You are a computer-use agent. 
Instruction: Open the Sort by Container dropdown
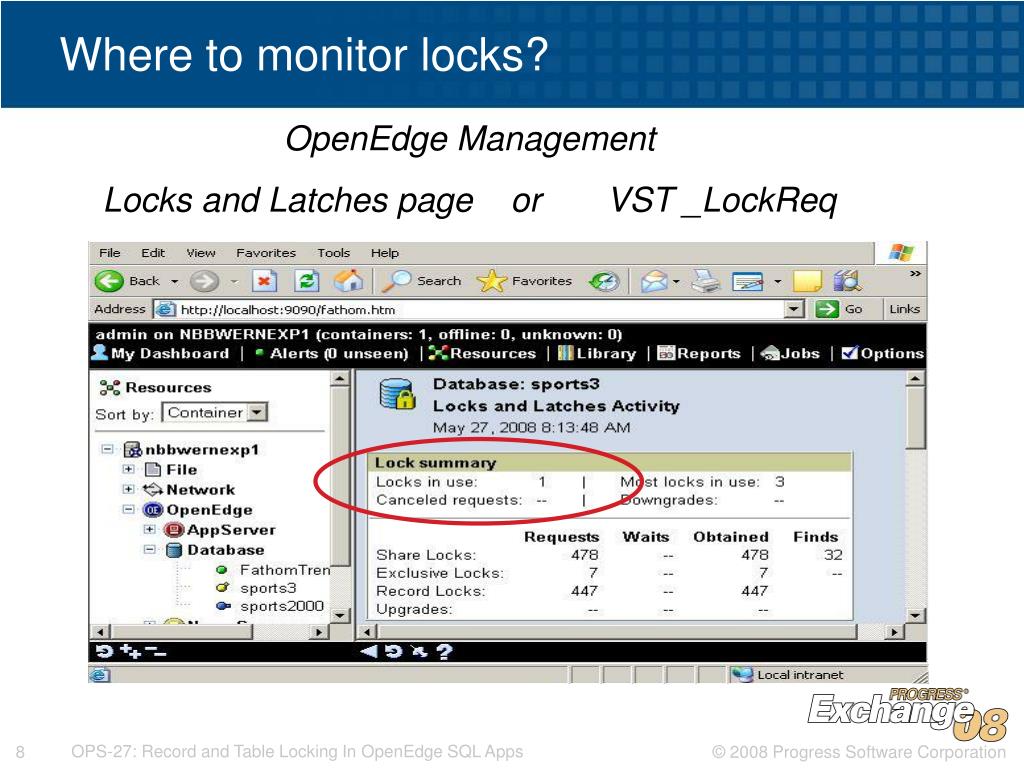click(x=259, y=412)
